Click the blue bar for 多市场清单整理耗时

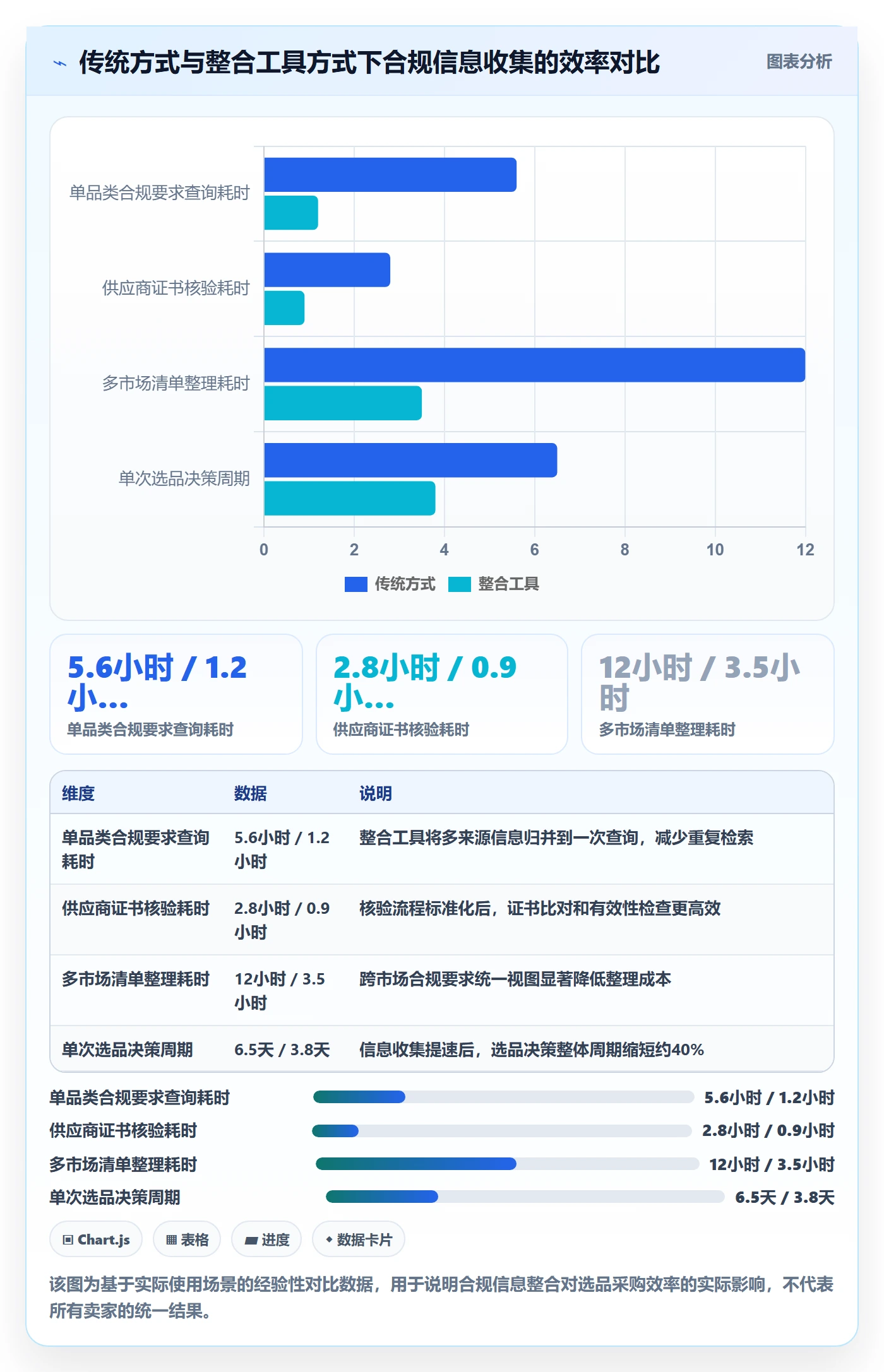click(535, 365)
